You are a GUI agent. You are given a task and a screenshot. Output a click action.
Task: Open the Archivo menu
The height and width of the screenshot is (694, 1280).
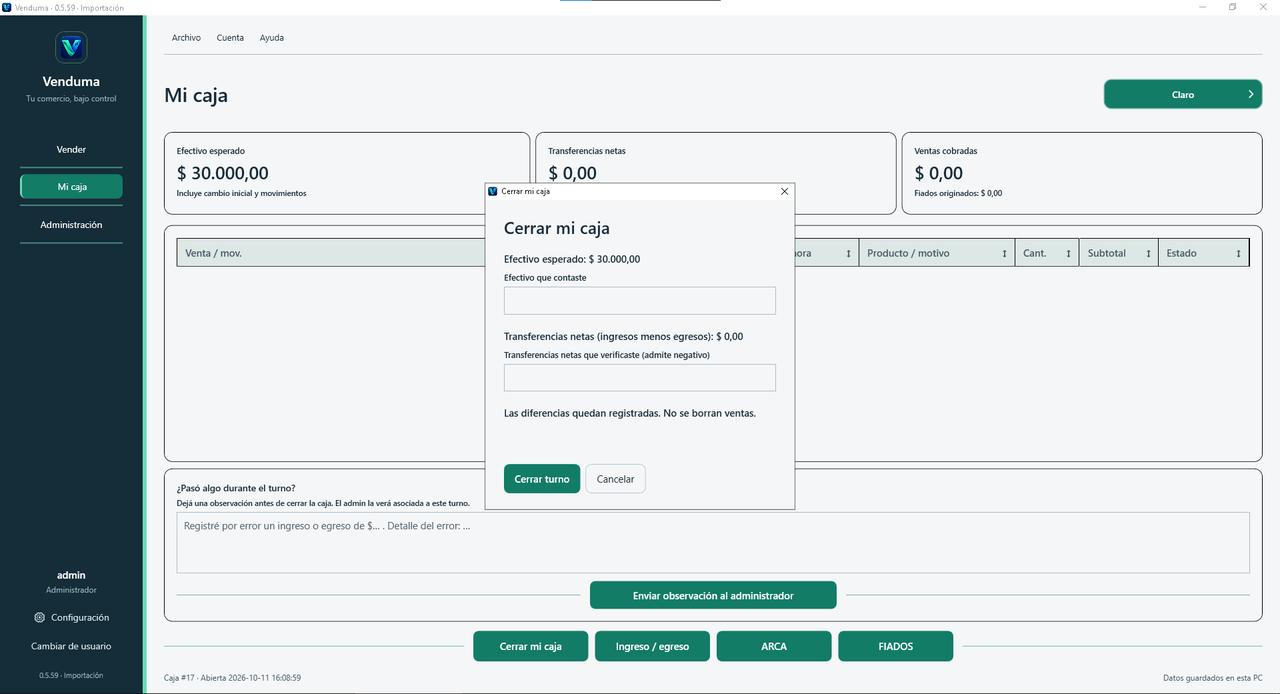click(x=186, y=38)
